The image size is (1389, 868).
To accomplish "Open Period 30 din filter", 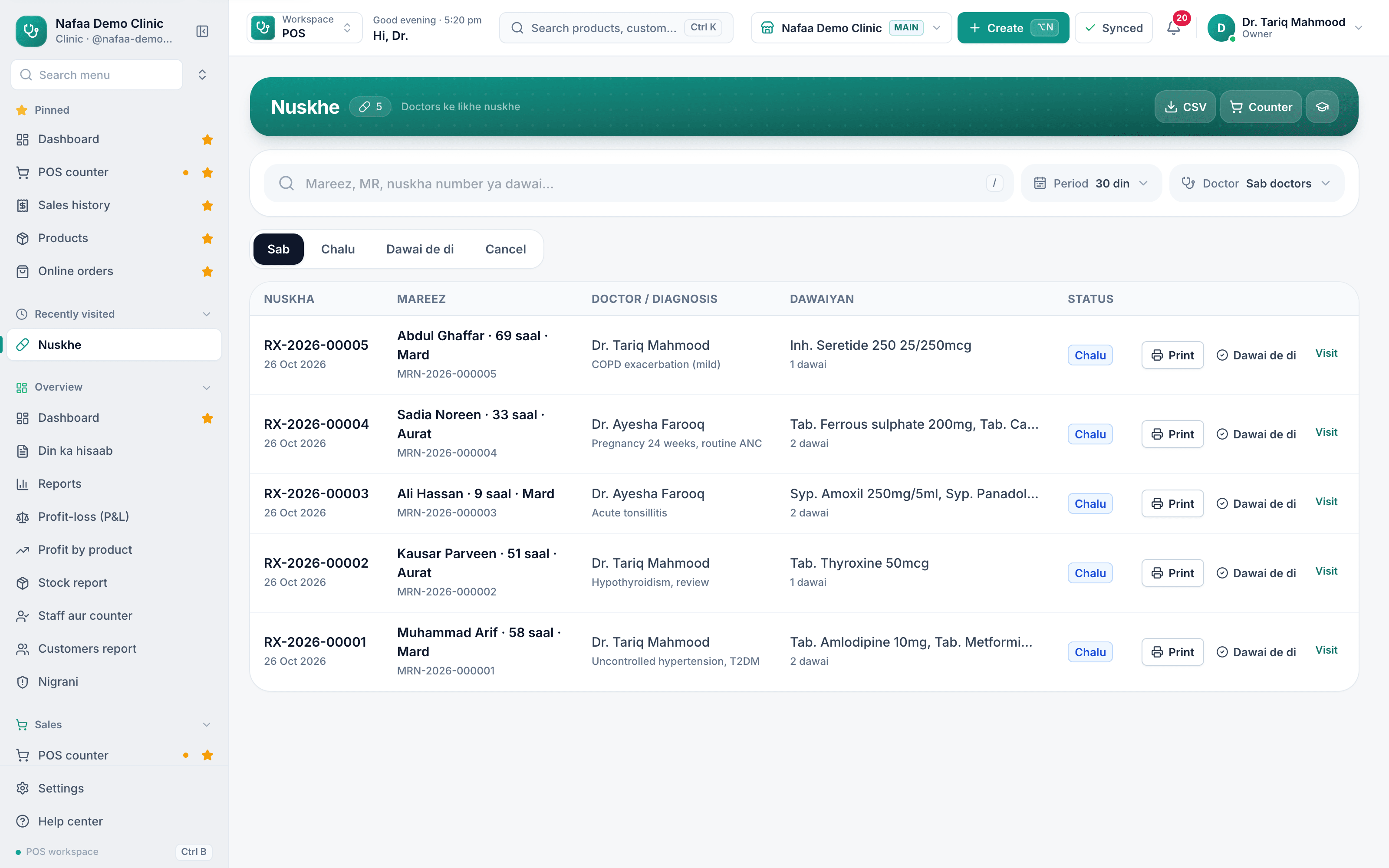I will (1091, 183).
